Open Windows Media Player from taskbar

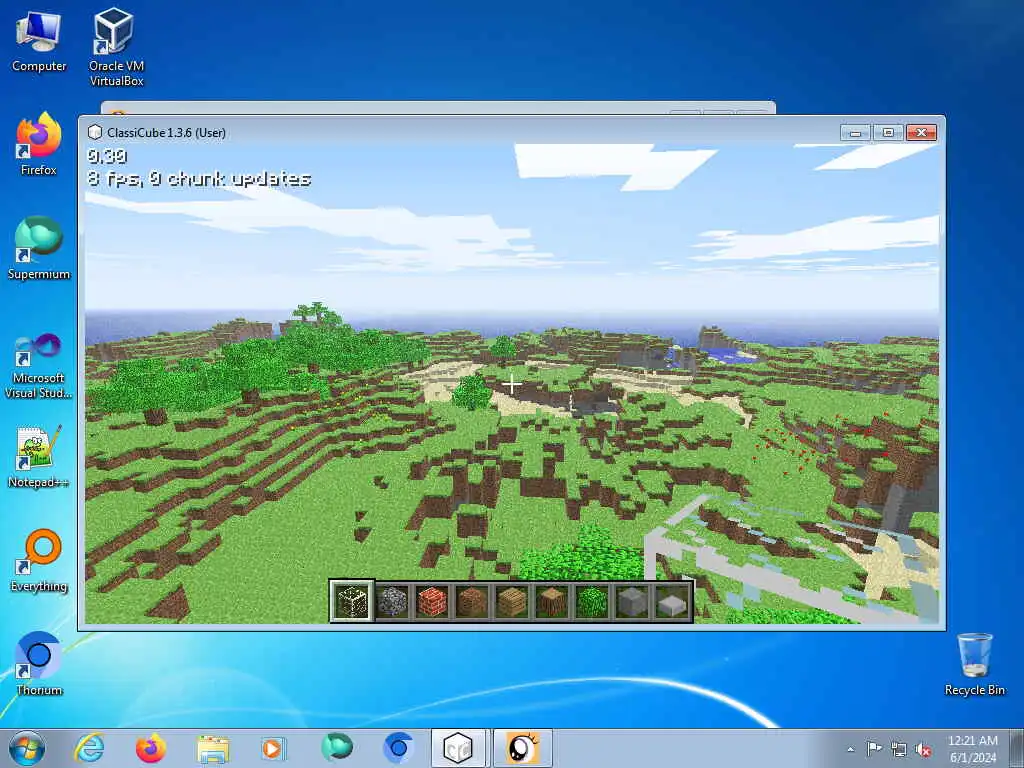pos(273,748)
